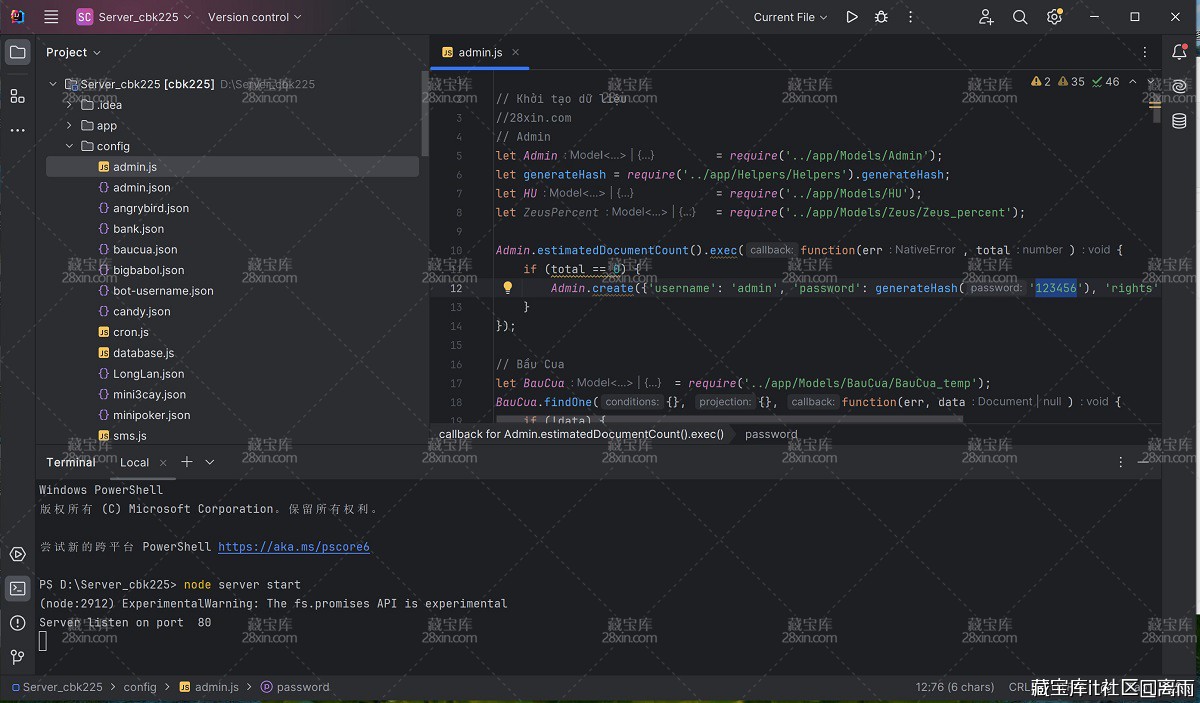
Task: Open the terminal shell options dropdown
Action: point(210,462)
